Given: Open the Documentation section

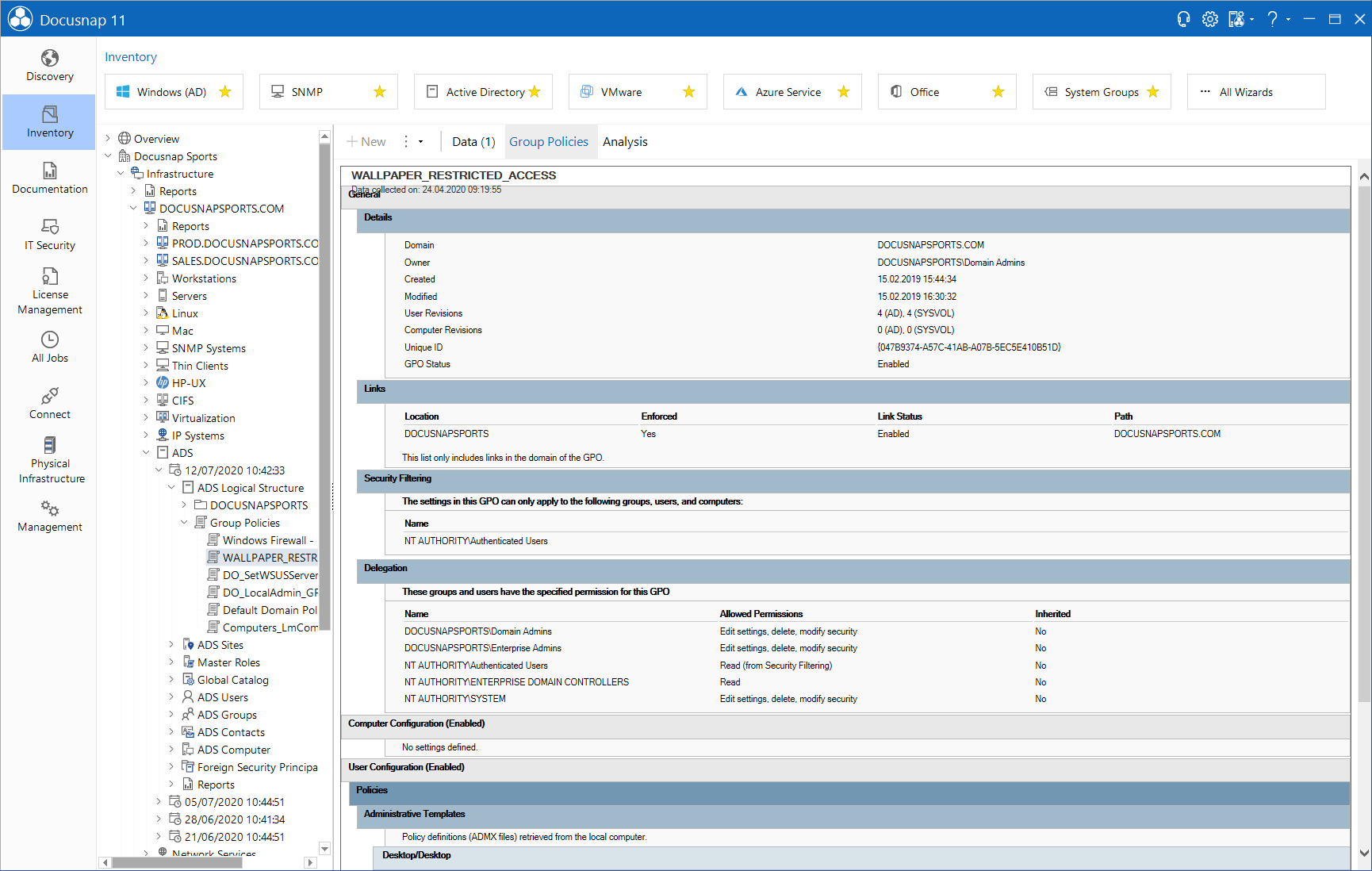Looking at the screenshot, I should 49,178.
